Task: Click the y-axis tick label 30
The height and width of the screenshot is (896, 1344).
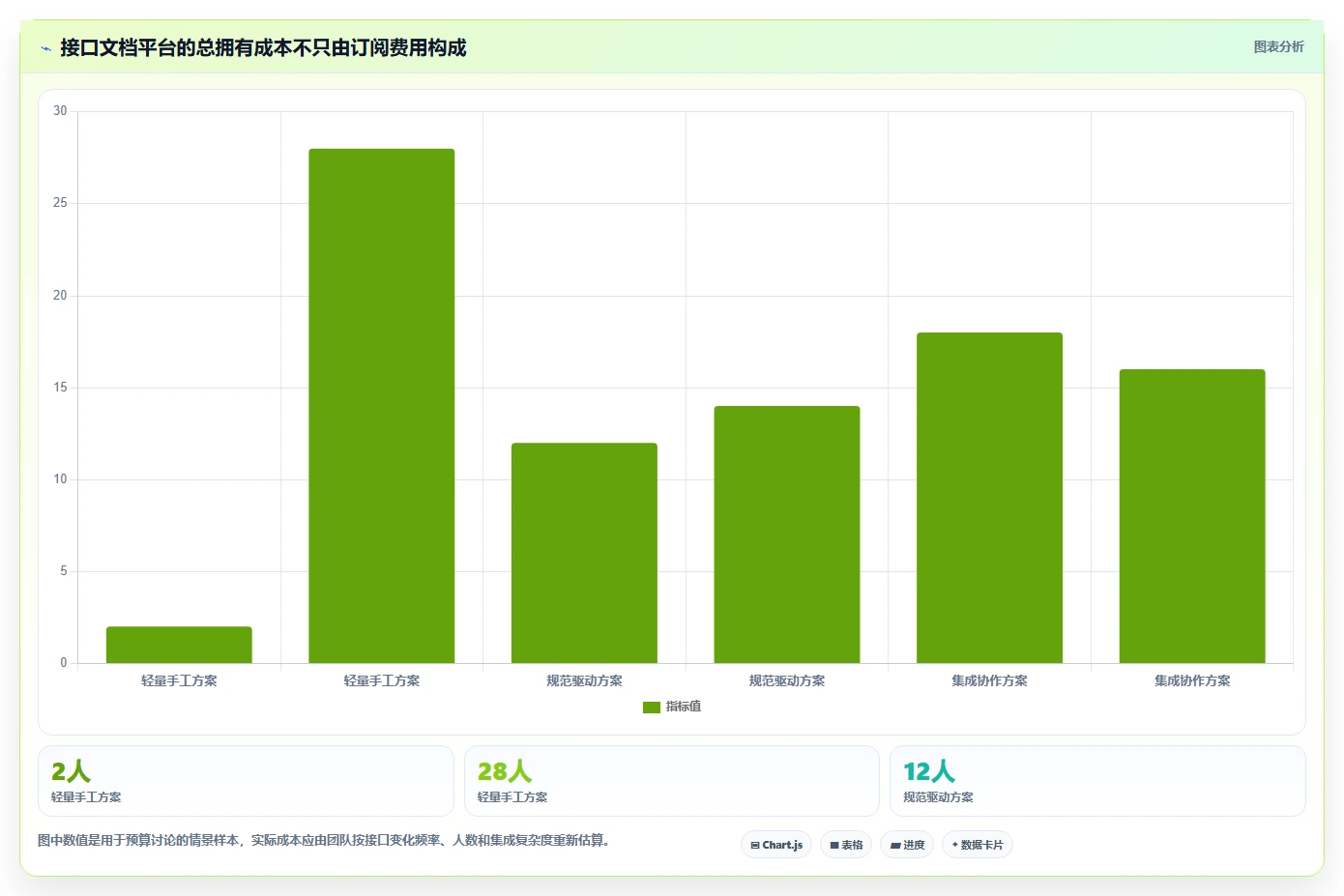Action: [60, 111]
